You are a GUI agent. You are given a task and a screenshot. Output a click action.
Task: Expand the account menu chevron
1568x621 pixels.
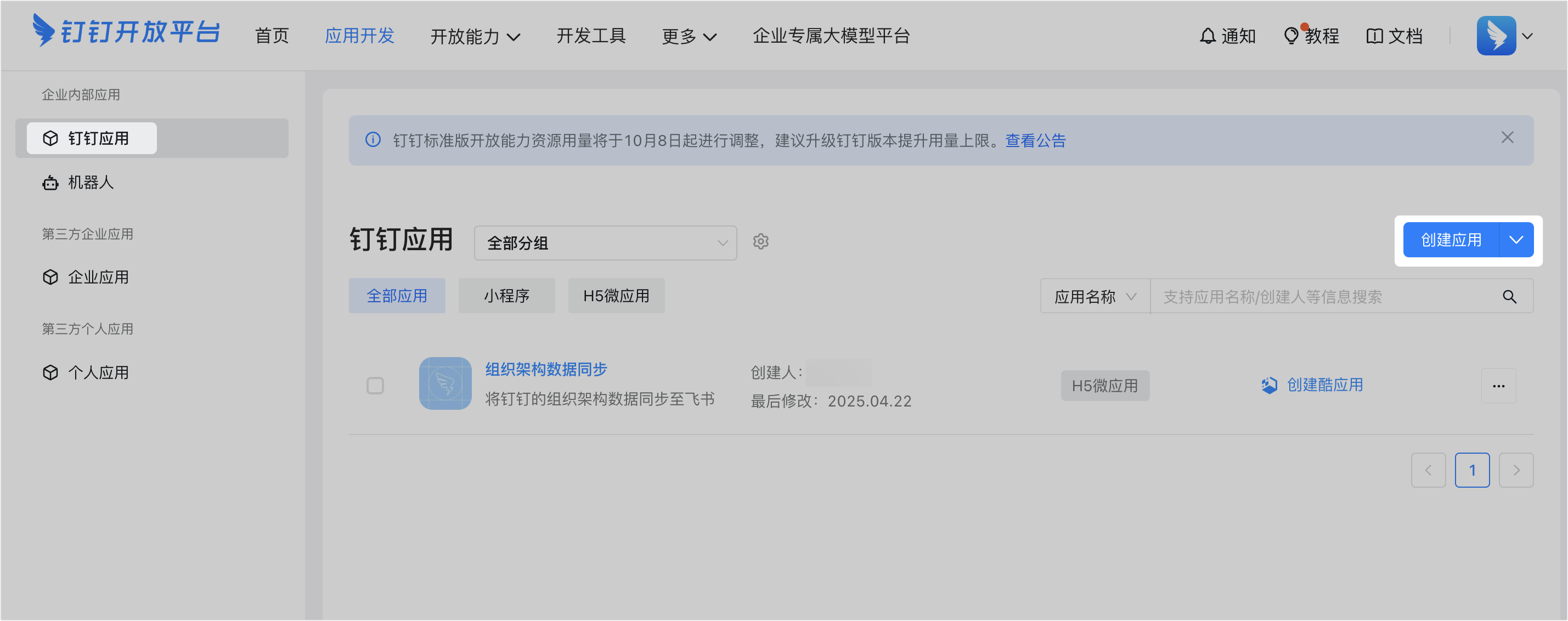point(1527,36)
